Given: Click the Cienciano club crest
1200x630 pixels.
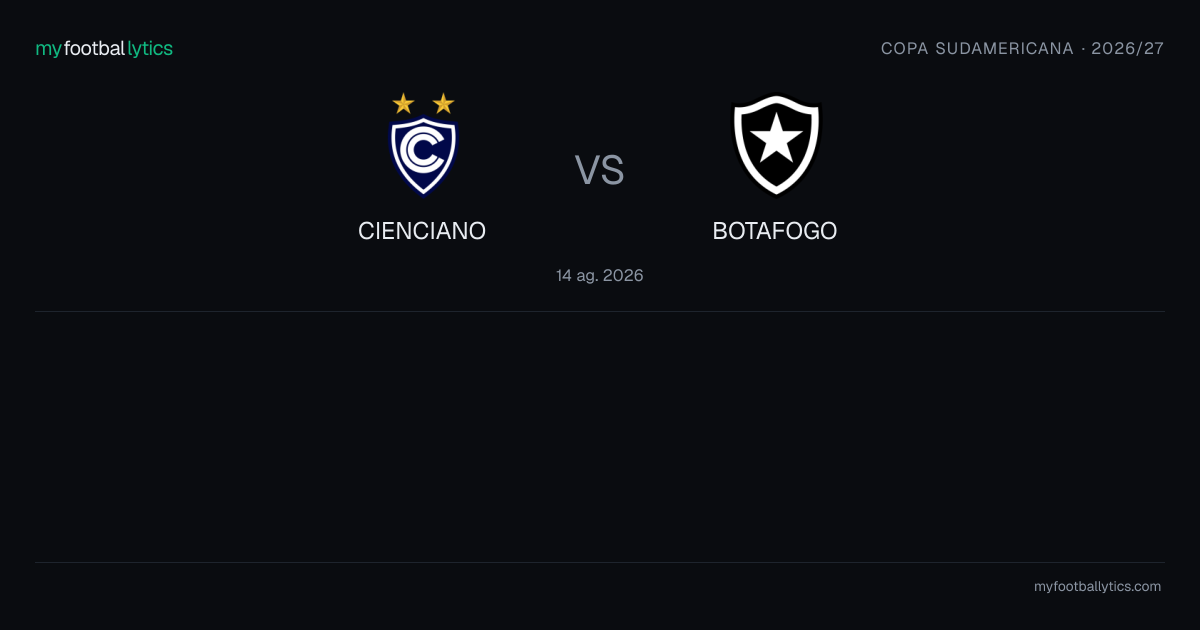Looking at the screenshot, I should pos(422,144).
